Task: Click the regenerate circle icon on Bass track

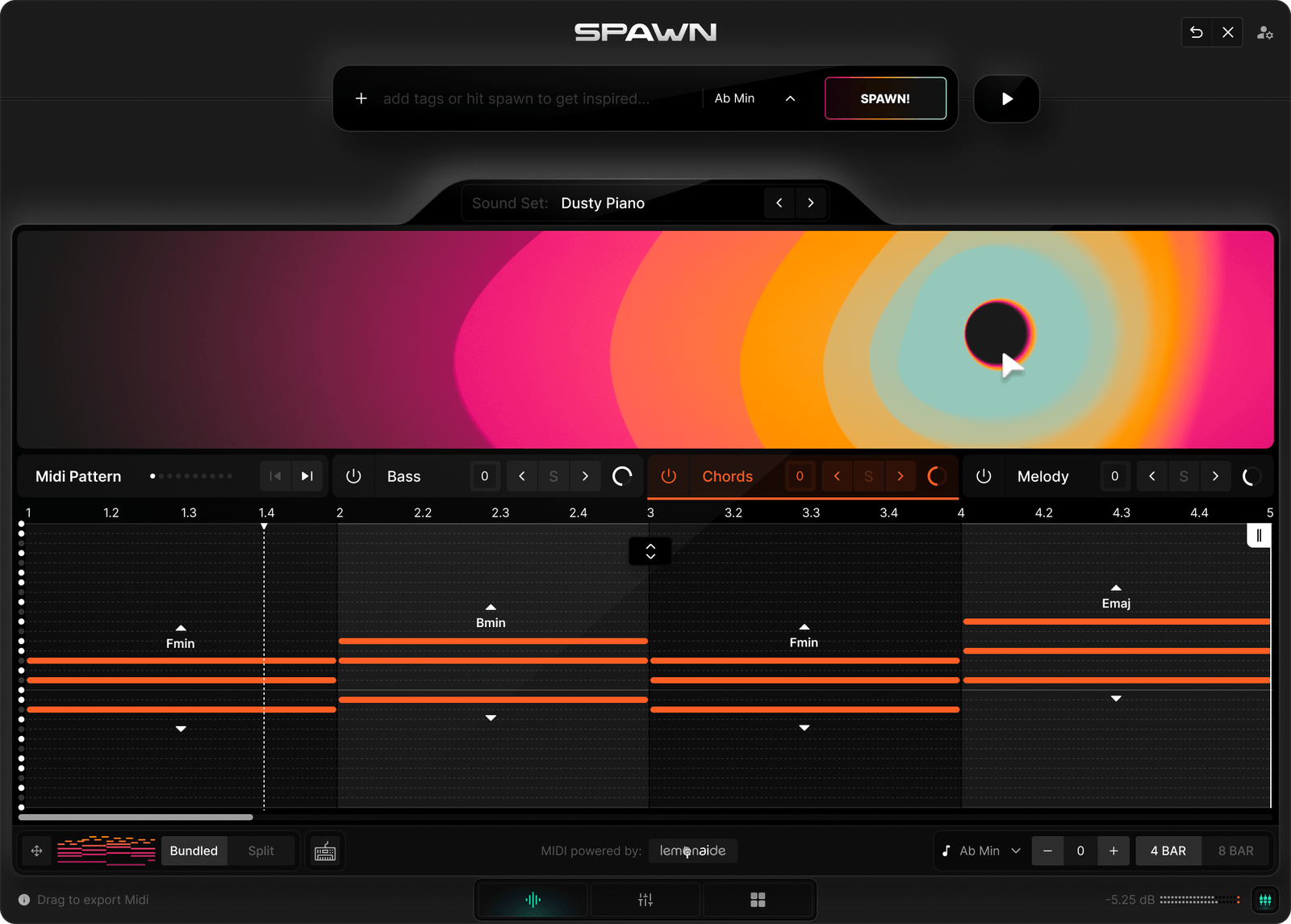Action: point(622,476)
